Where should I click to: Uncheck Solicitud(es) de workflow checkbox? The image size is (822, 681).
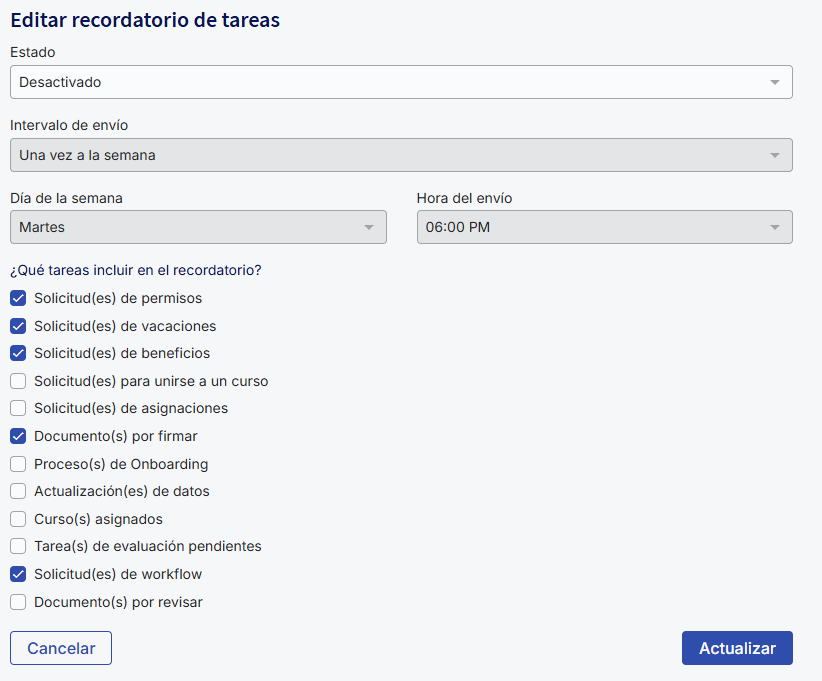pyautogui.click(x=18, y=574)
